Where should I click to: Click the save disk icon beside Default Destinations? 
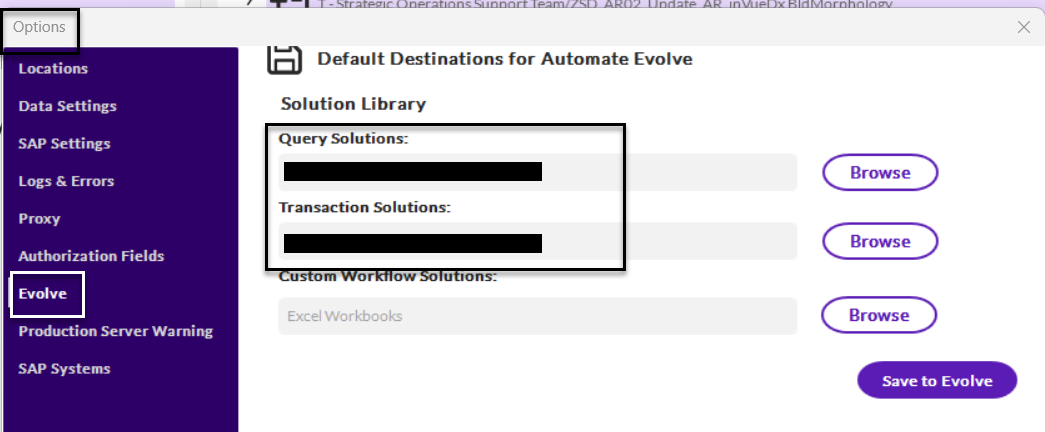[285, 59]
